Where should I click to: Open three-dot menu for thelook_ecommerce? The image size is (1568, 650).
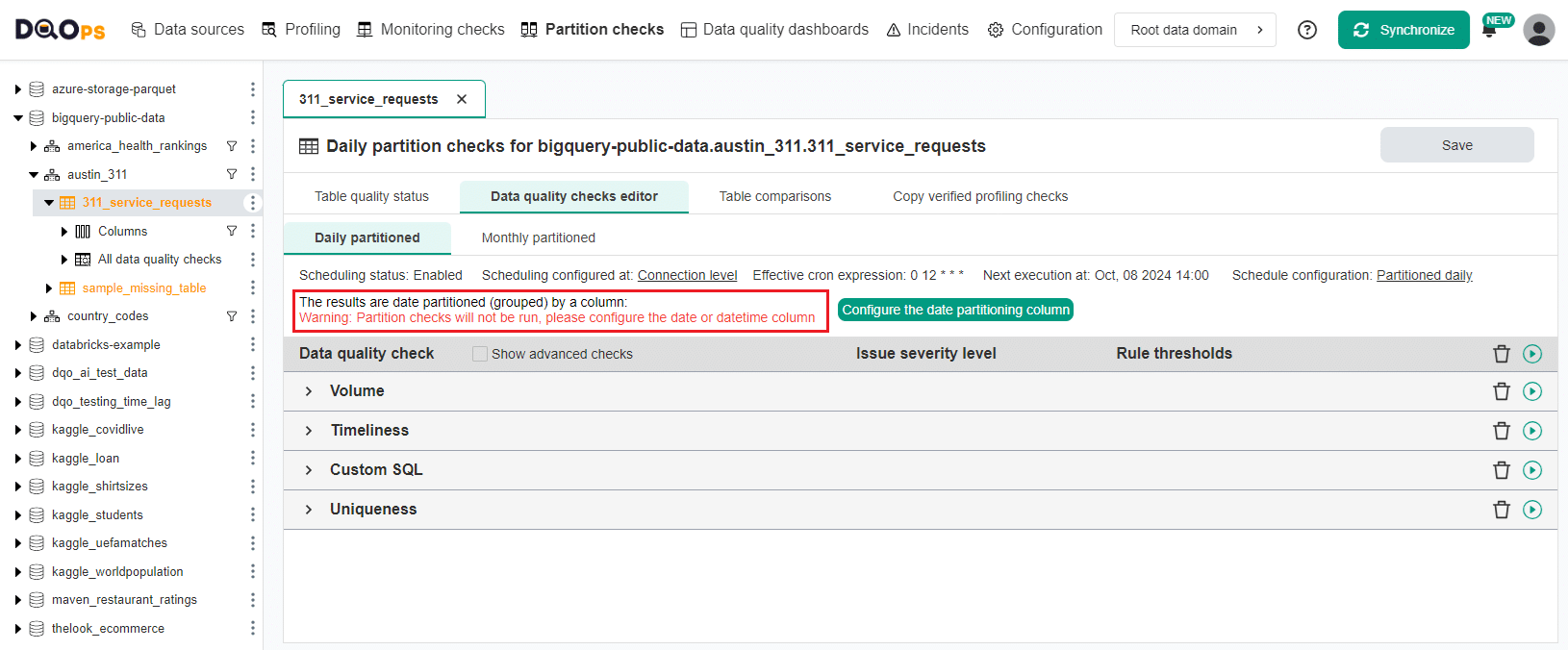point(253,628)
